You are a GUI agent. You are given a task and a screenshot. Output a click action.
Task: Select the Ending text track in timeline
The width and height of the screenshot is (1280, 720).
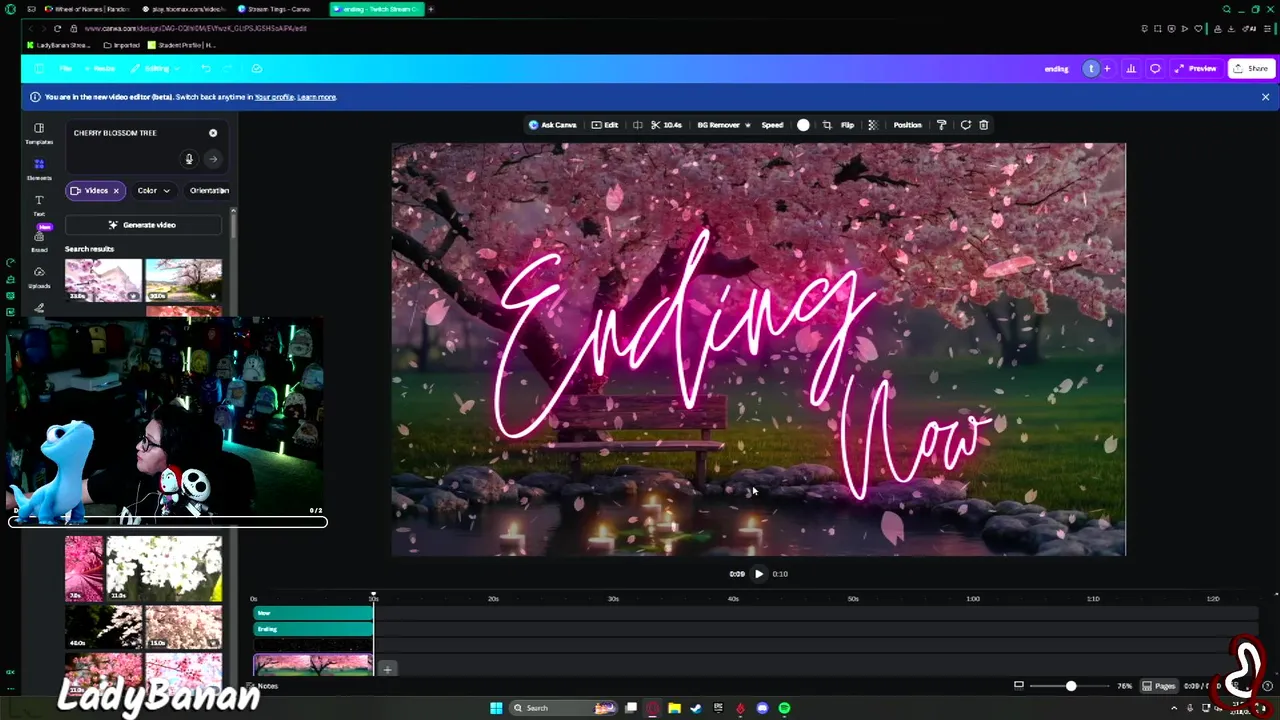(x=313, y=629)
